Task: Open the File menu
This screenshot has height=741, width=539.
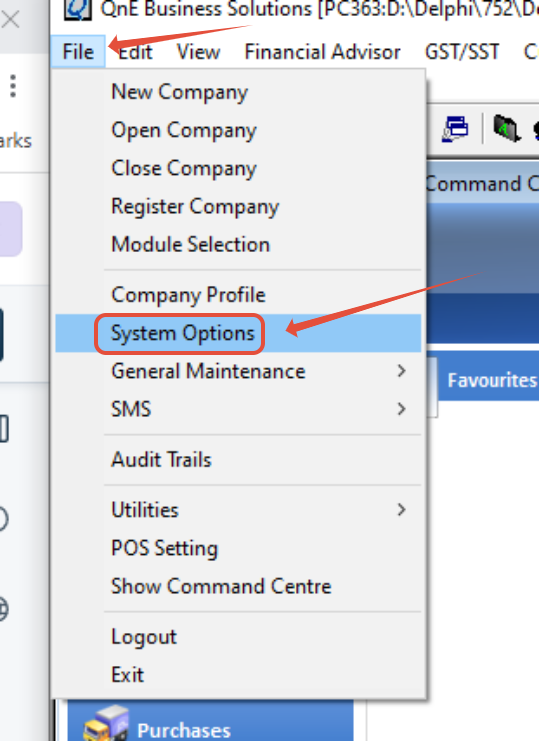Action: tap(78, 52)
